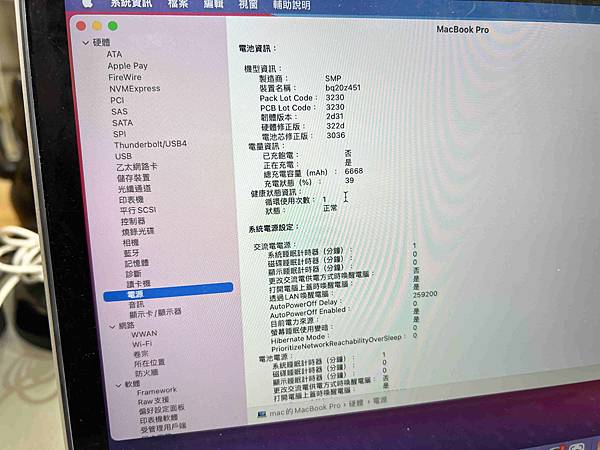
Task: Select SPI in the sidebar
Action: [x=120, y=134]
